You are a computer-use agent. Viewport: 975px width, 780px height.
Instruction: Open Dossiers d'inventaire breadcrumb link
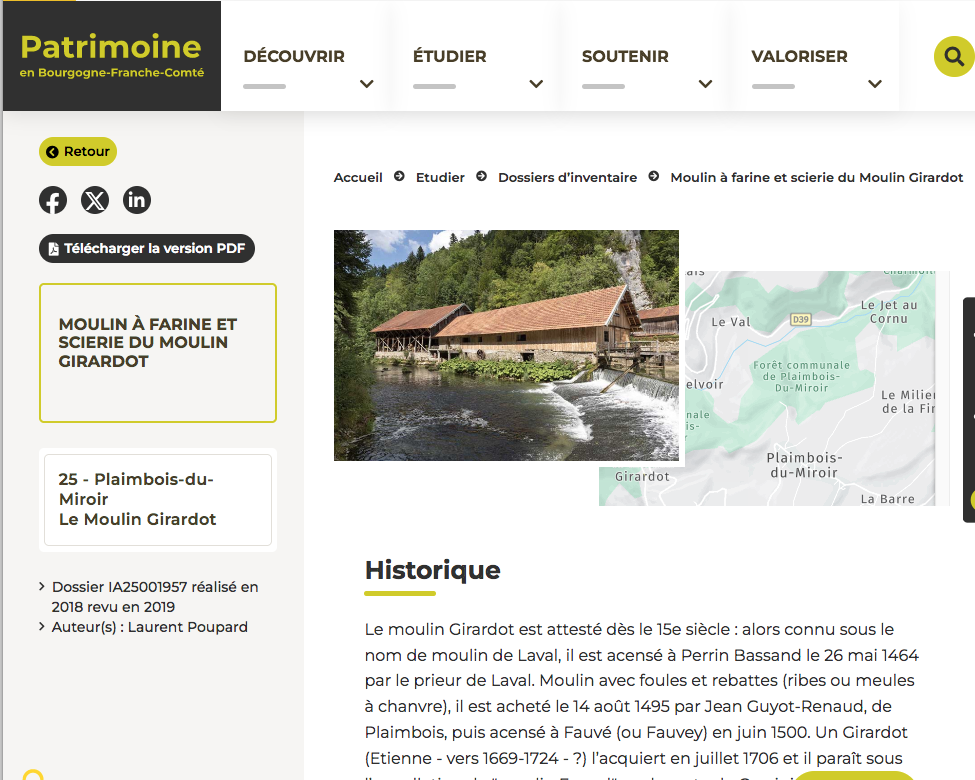(x=568, y=177)
